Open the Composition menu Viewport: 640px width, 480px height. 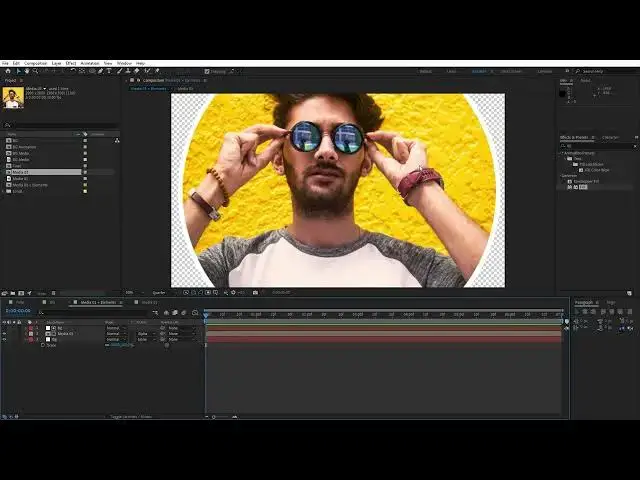35,63
